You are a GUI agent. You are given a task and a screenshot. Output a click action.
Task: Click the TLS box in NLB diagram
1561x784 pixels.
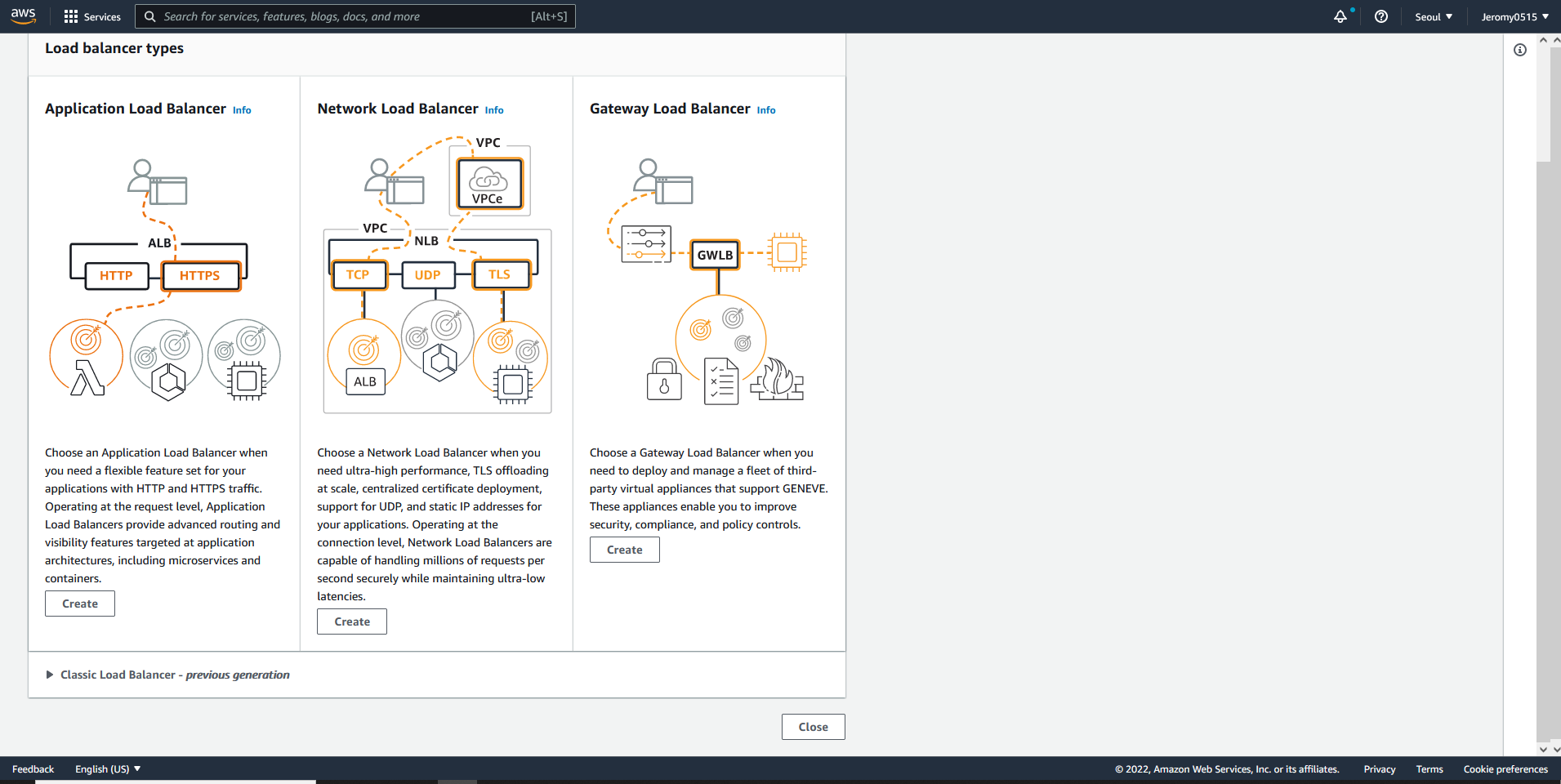[x=501, y=275]
